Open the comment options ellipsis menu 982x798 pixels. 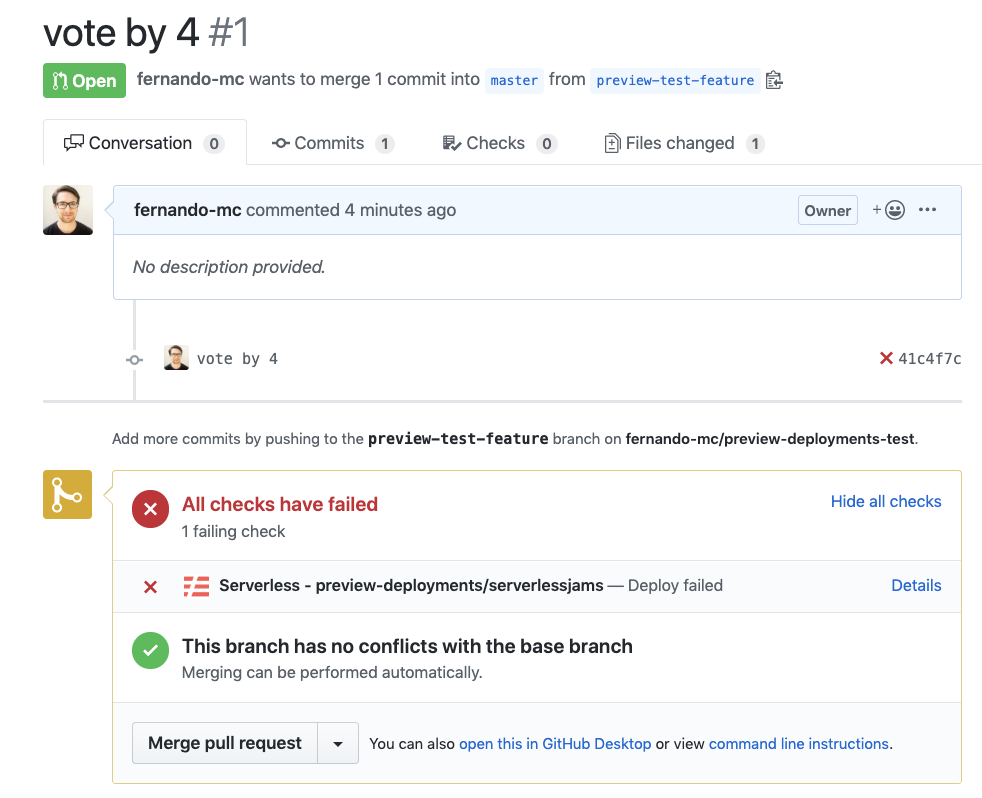pos(927,210)
